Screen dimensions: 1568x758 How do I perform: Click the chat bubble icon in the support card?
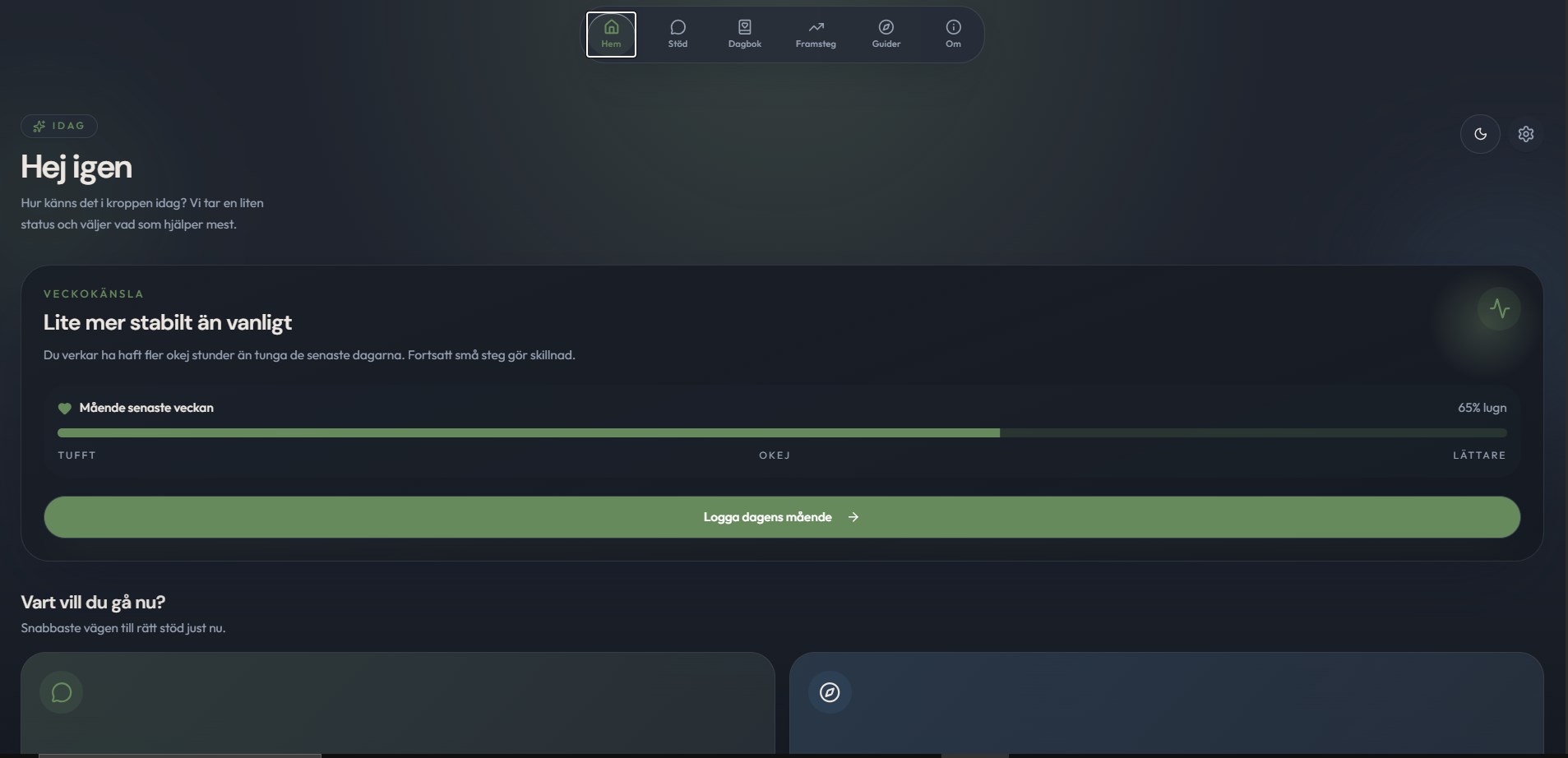click(x=62, y=692)
